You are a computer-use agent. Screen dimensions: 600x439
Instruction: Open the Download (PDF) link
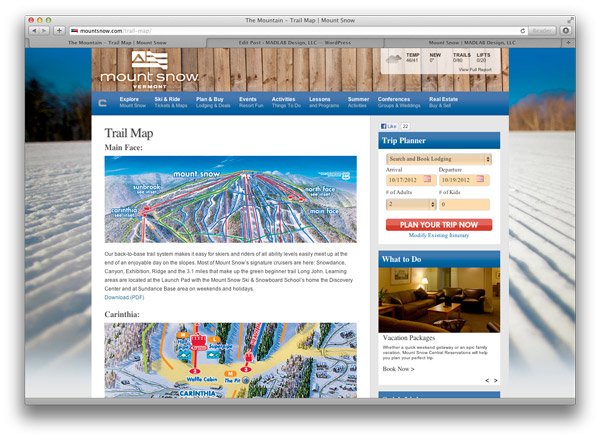[124, 297]
